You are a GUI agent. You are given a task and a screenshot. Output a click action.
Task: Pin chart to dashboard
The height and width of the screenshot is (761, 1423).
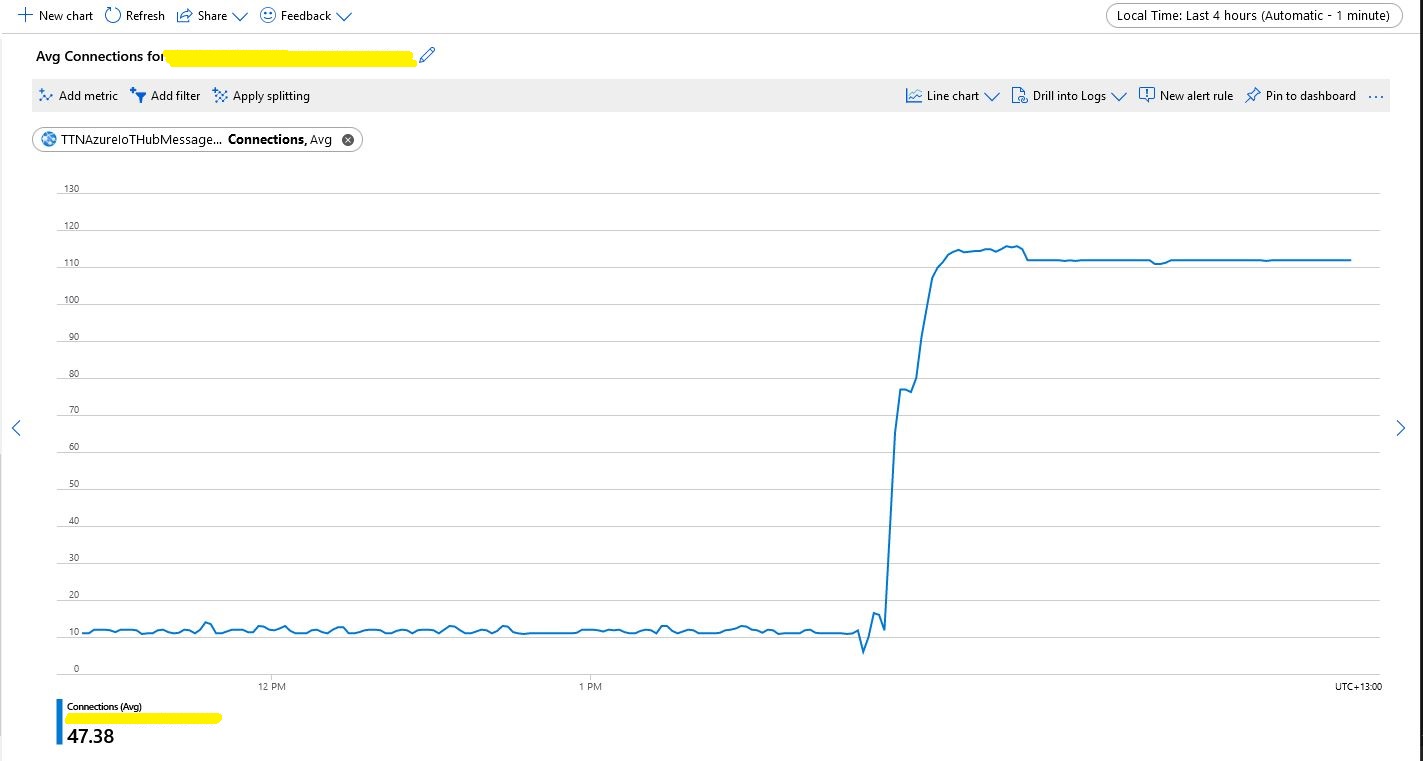[x=1300, y=96]
